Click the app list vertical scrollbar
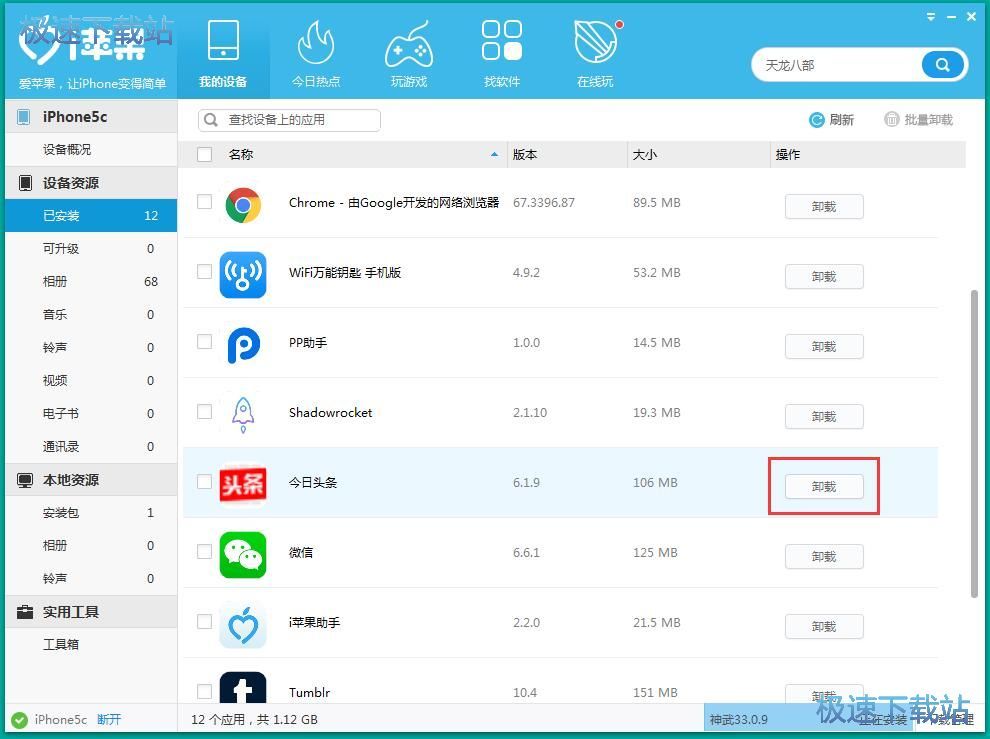 click(x=974, y=442)
